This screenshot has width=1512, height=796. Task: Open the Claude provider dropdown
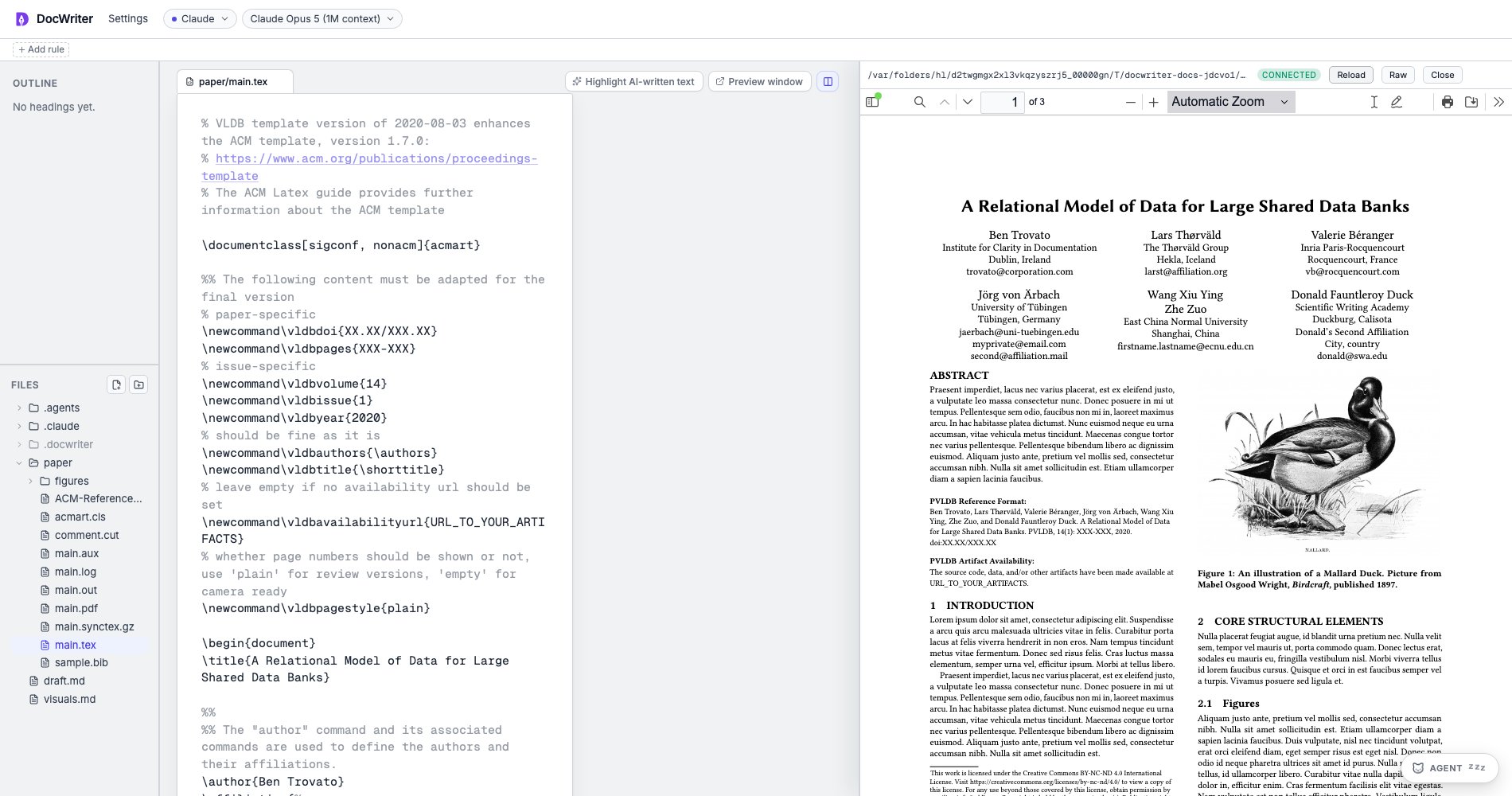(200, 18)
